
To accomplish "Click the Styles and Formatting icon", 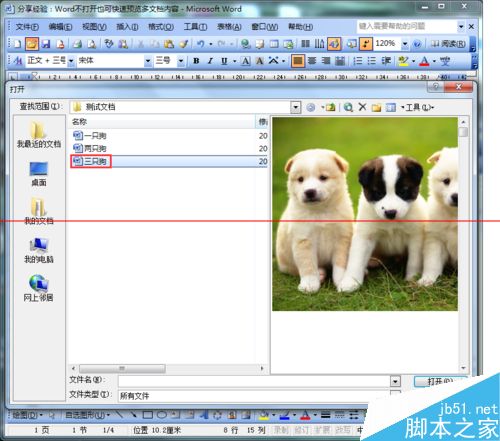I will click(18, 61).
